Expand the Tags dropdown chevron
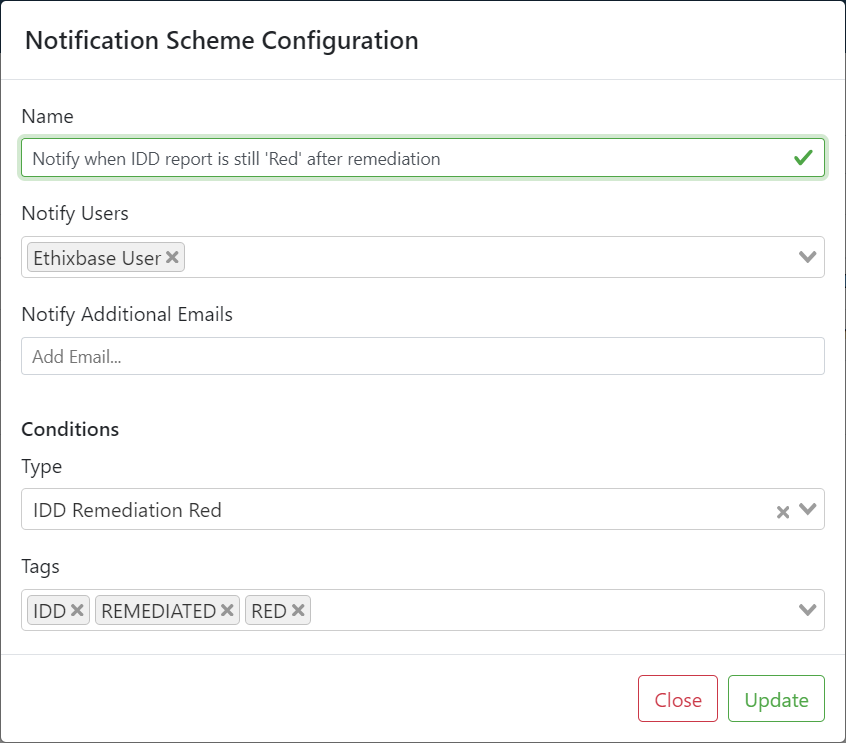This screenshot has height=743, width=846. [808, 610]
